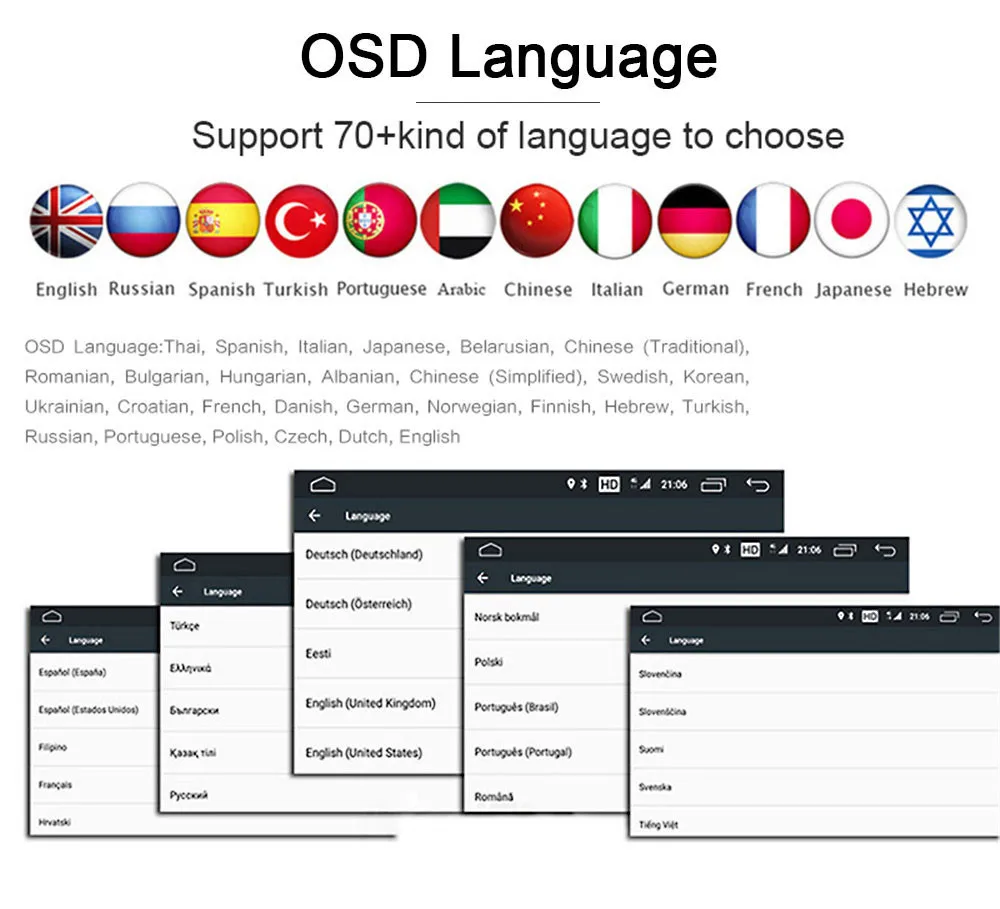This screenshot has width=1000, height=909.
Task: Tap back arrow in Türkçe language window
Action: [x=177, y=592]
